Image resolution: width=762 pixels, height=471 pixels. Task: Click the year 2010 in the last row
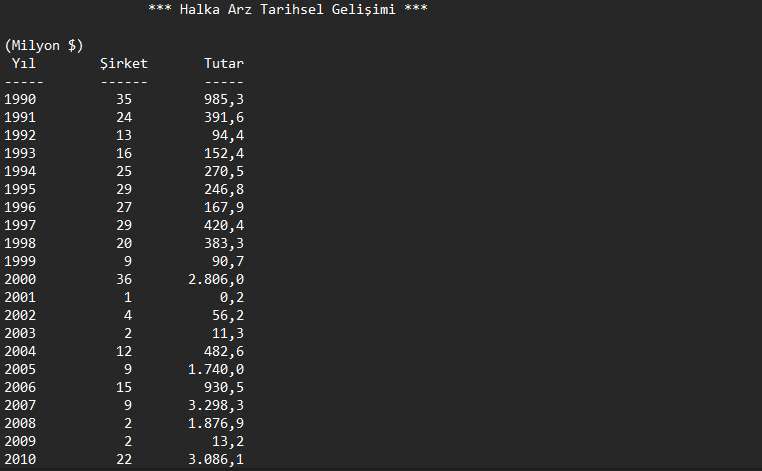click(20, 459)
